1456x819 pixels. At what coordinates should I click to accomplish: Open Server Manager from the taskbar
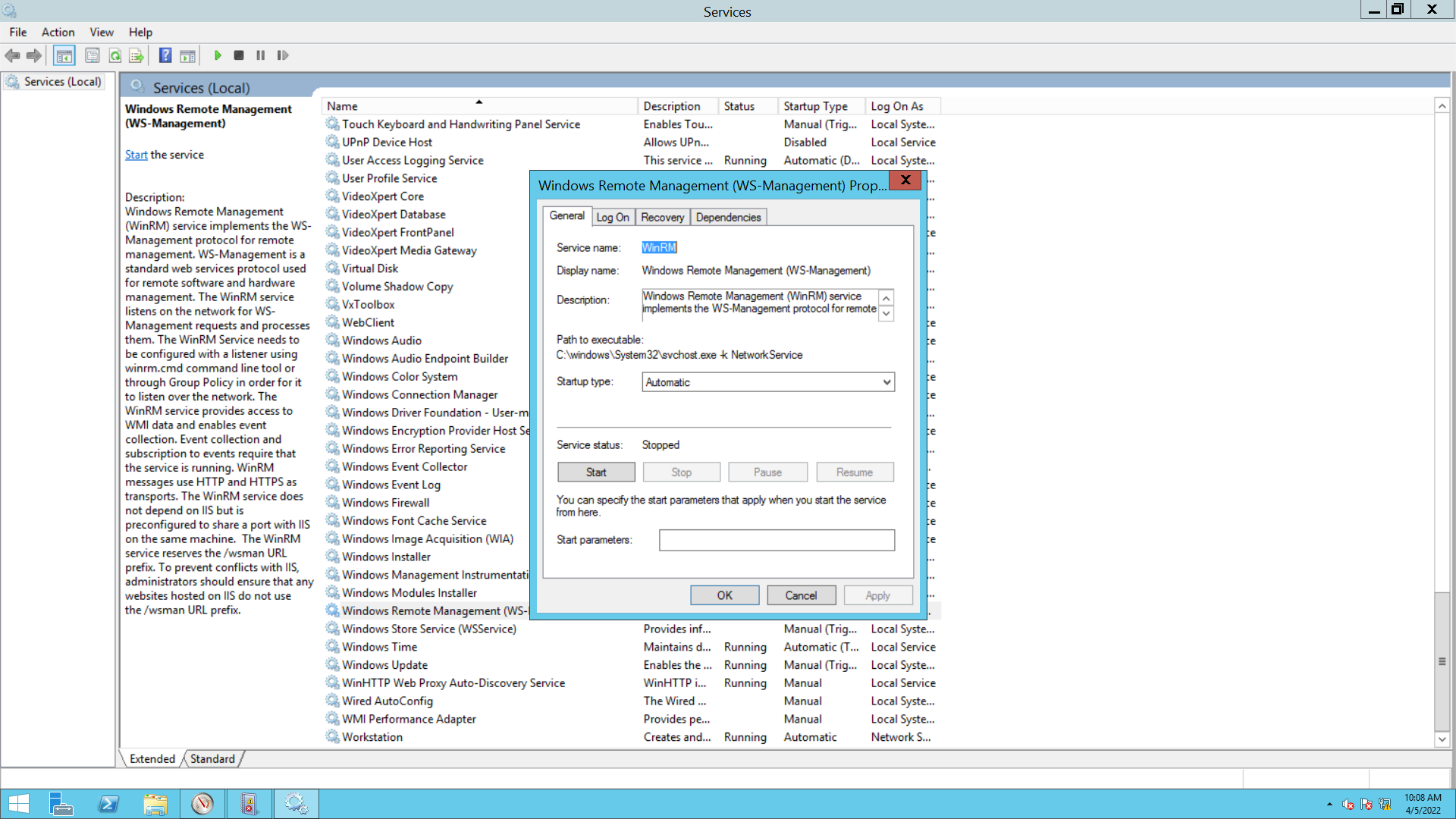pos(61,803)
